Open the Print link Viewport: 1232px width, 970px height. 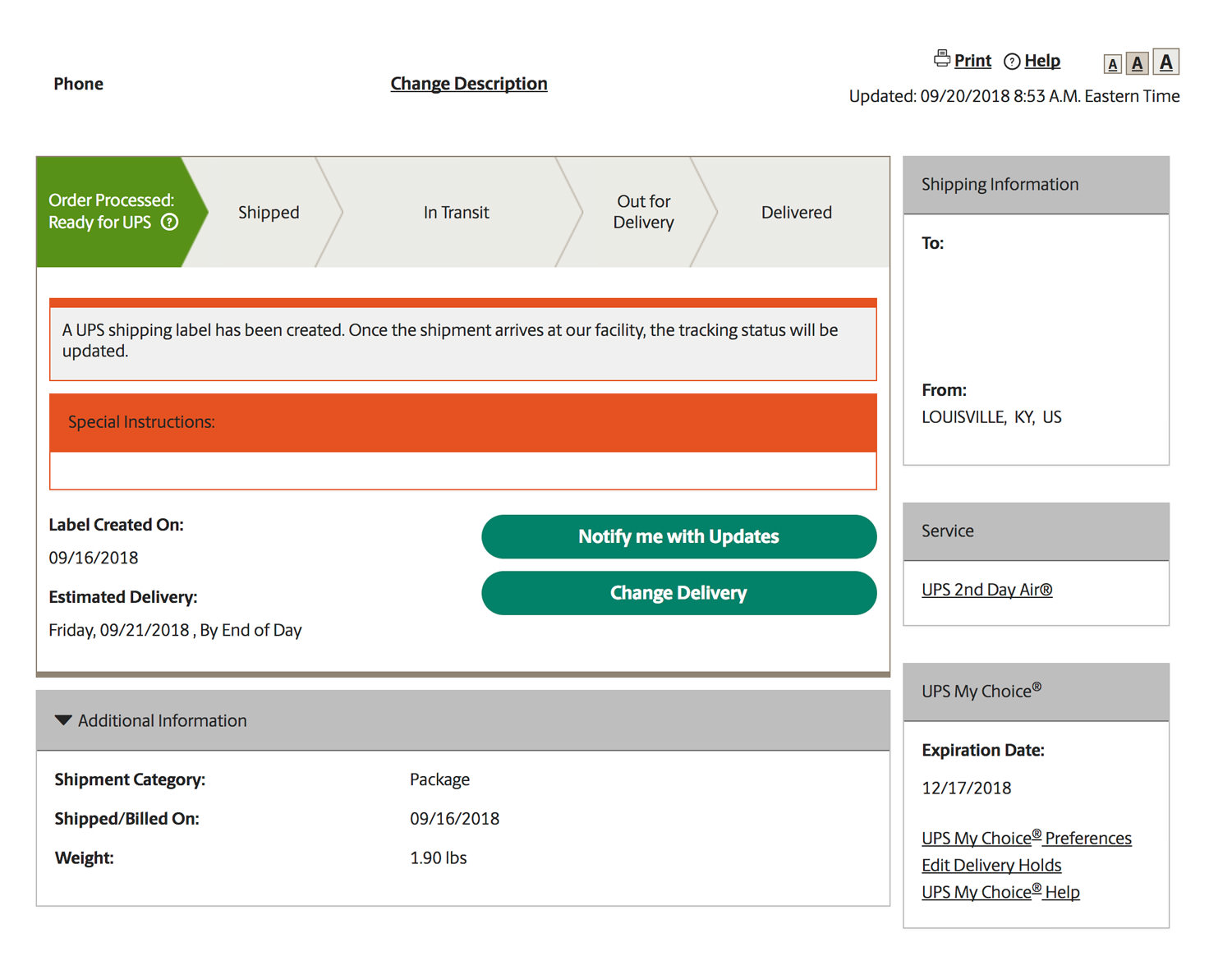tap(972, 61)
